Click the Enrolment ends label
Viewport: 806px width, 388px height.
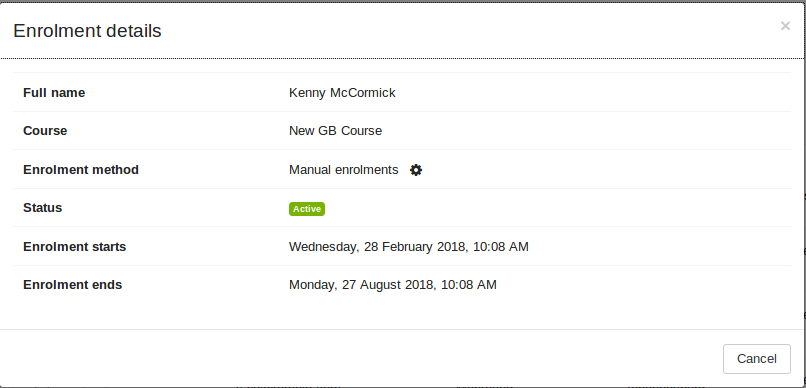(72, 285)
